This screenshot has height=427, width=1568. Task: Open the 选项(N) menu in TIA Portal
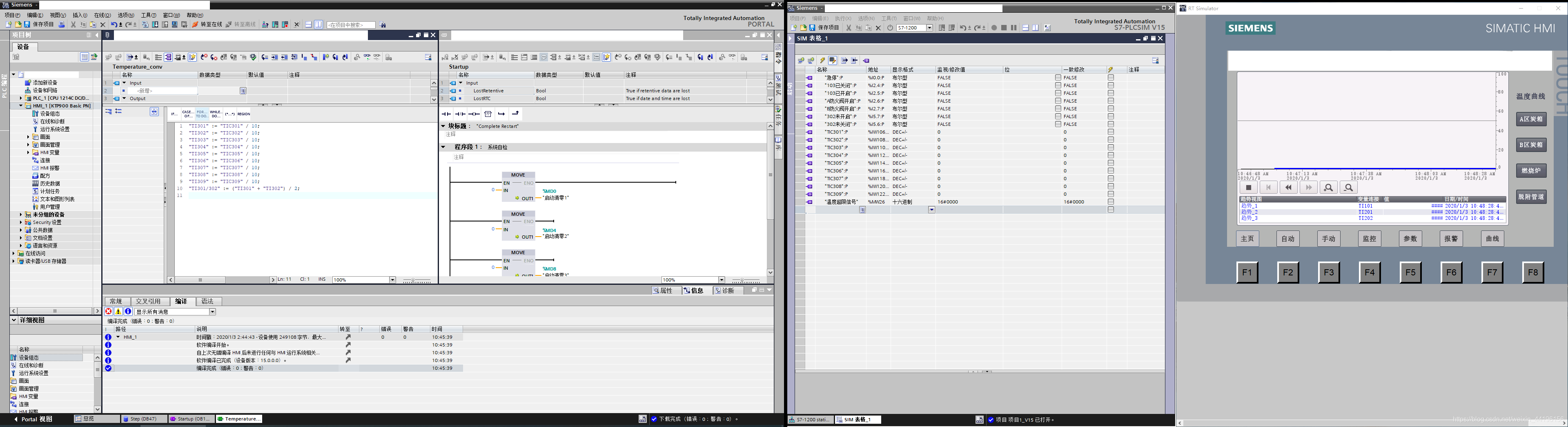coord(125,15)
